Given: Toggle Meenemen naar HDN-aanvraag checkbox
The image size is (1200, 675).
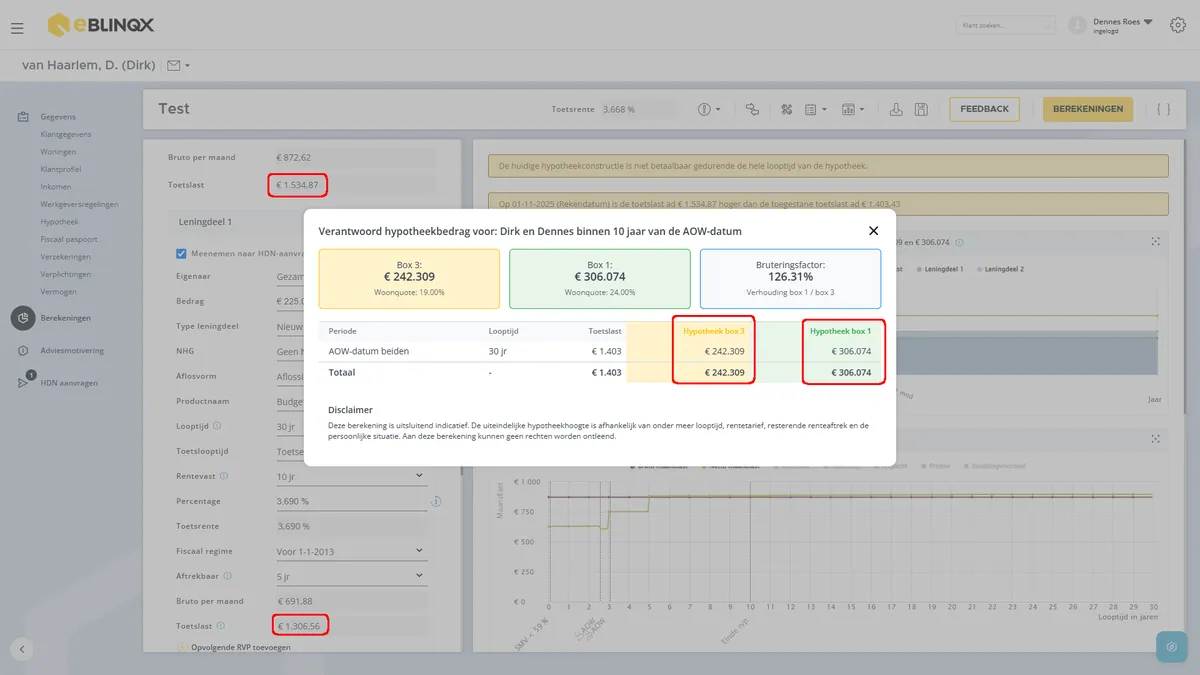Looking at the screenshot, I should pos(181,253).
